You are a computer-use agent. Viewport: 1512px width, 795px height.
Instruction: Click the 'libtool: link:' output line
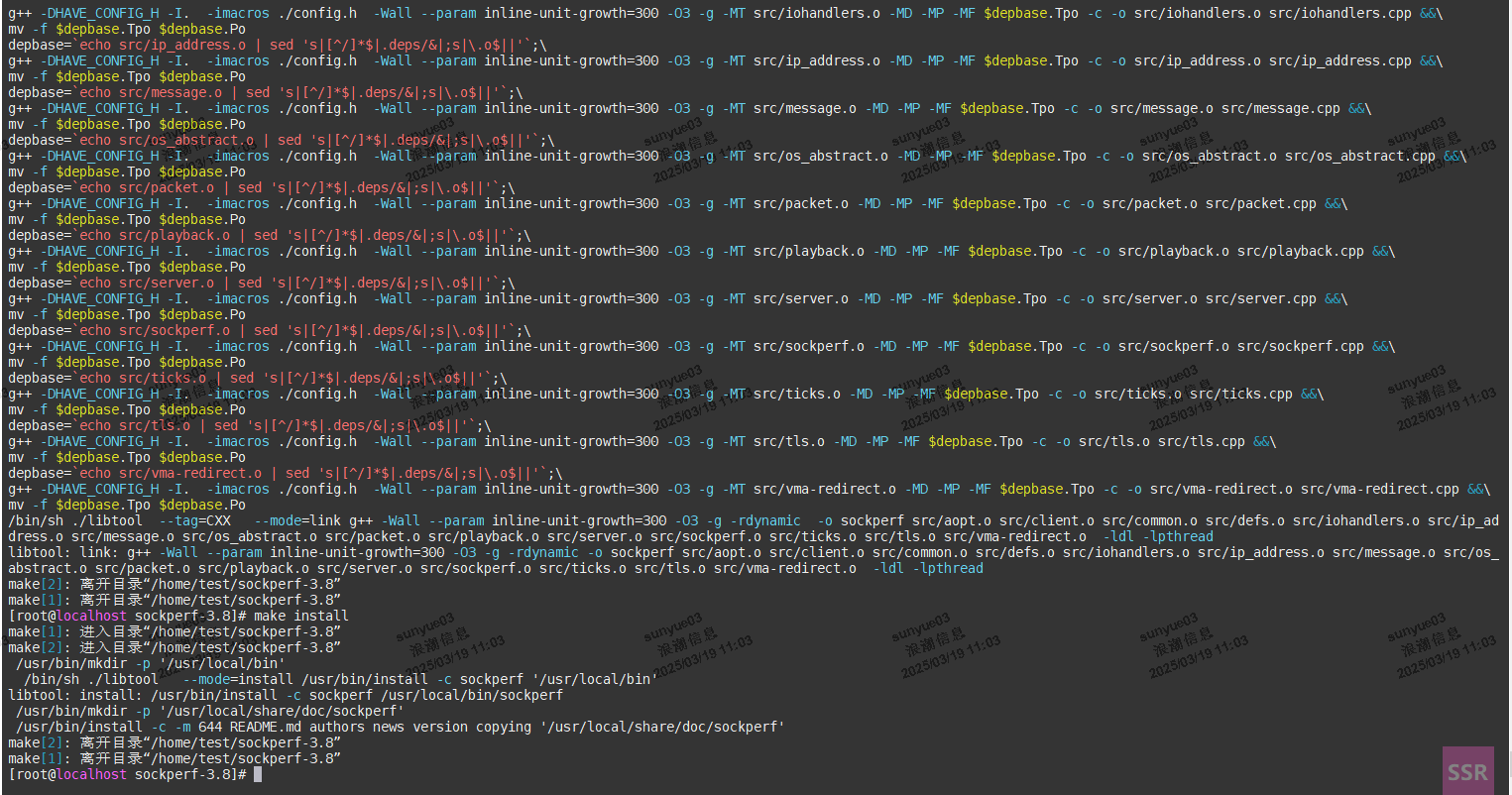coord(69,552)
